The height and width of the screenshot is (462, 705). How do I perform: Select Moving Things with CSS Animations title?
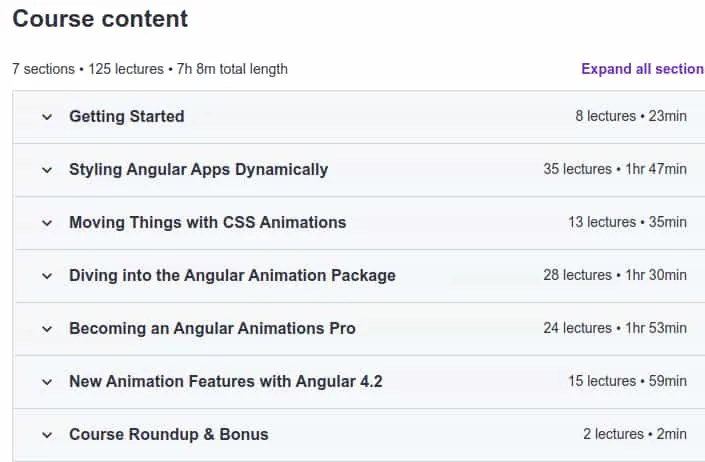coord(208,222)
